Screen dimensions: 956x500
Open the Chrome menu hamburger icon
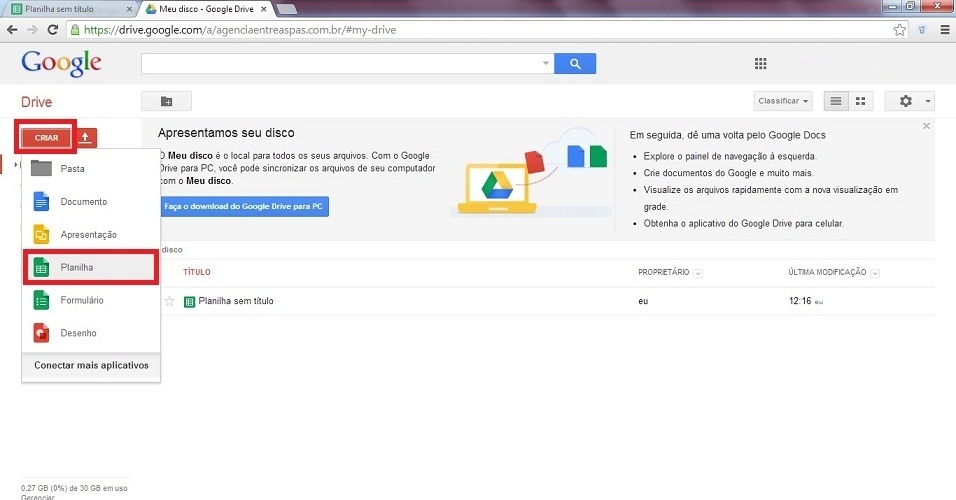click(944, 29)
